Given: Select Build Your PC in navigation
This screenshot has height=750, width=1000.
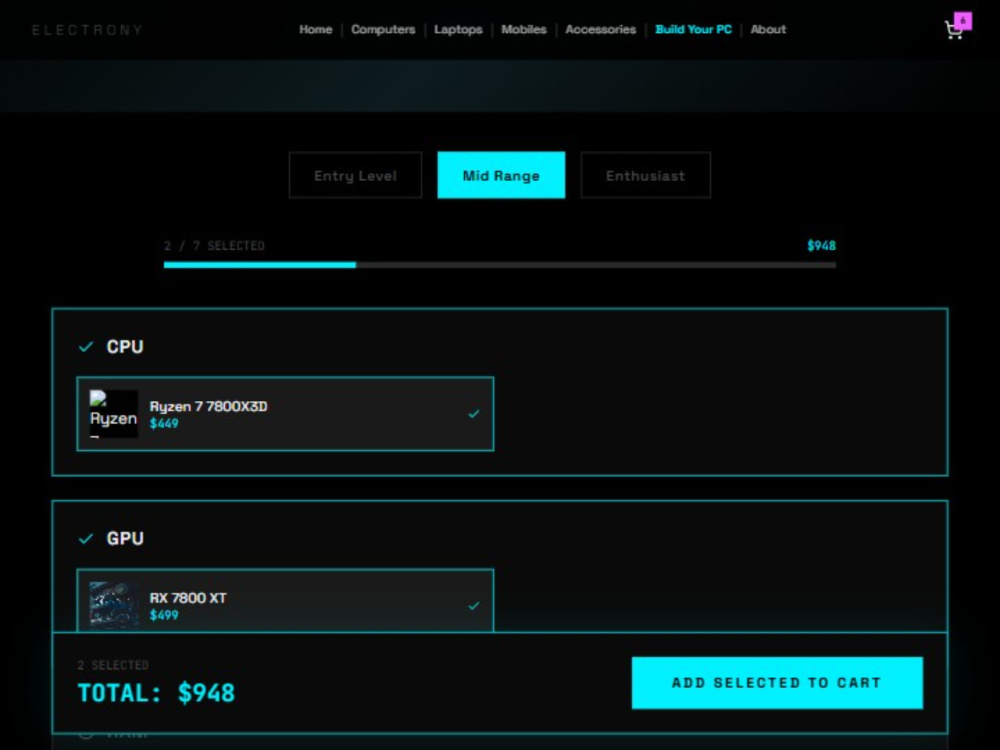Looking at the screenshot, I should [x=693, y=29].
